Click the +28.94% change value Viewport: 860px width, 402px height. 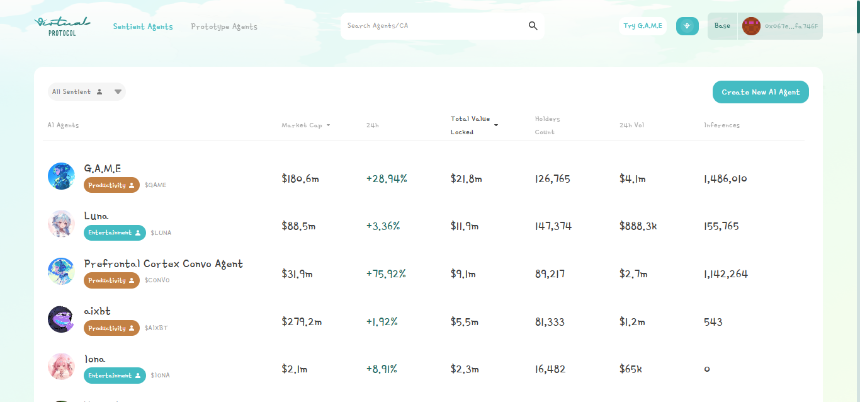(x=387, y=178)
